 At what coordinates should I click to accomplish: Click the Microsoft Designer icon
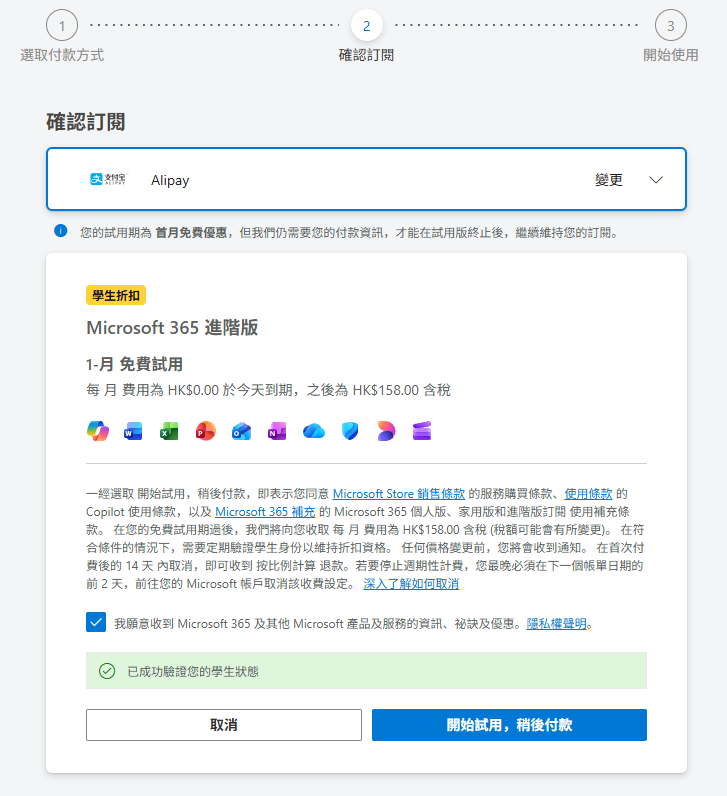385,431
